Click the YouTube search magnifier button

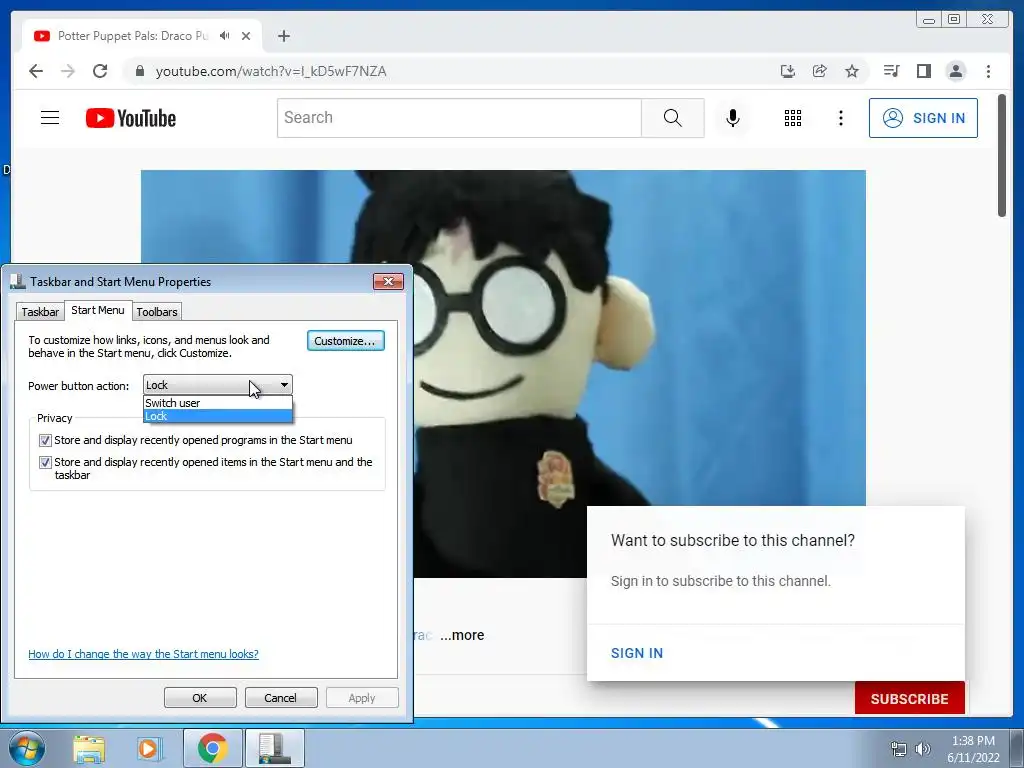click(673, 118)
